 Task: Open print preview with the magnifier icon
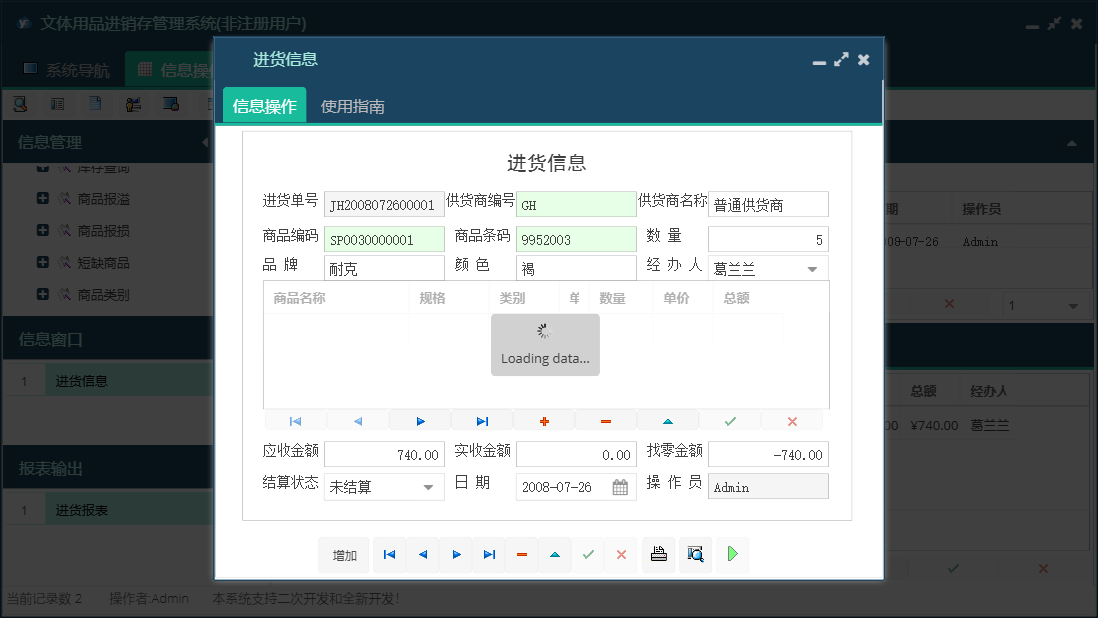point(695,555)
